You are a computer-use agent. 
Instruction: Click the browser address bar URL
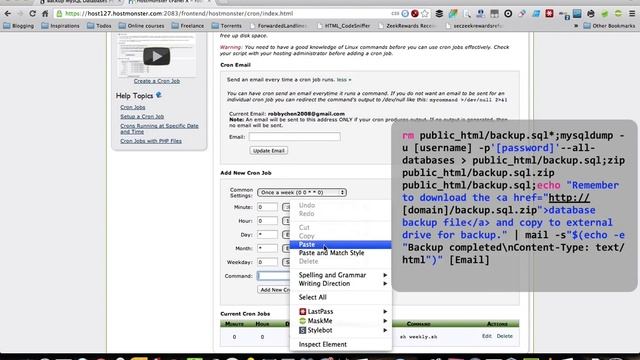coord(179,13)
